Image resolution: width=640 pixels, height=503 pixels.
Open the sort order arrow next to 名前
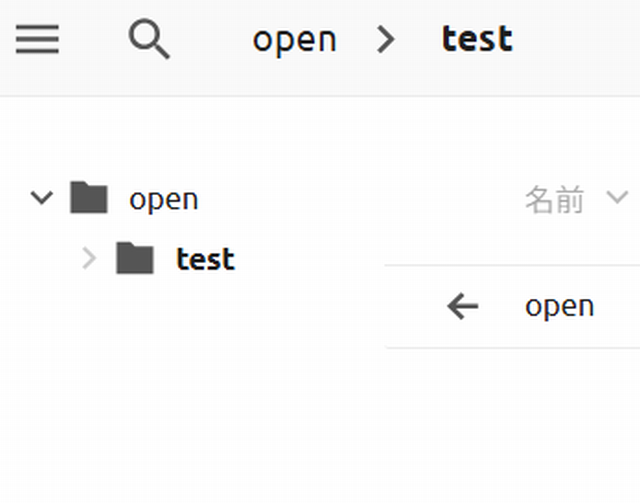(x=617, y=198)
